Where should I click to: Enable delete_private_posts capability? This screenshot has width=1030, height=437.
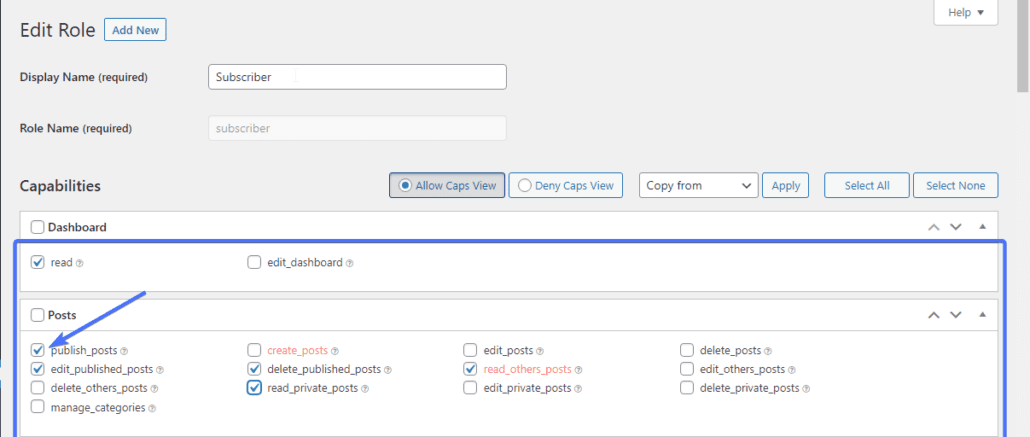pos(686,388)
